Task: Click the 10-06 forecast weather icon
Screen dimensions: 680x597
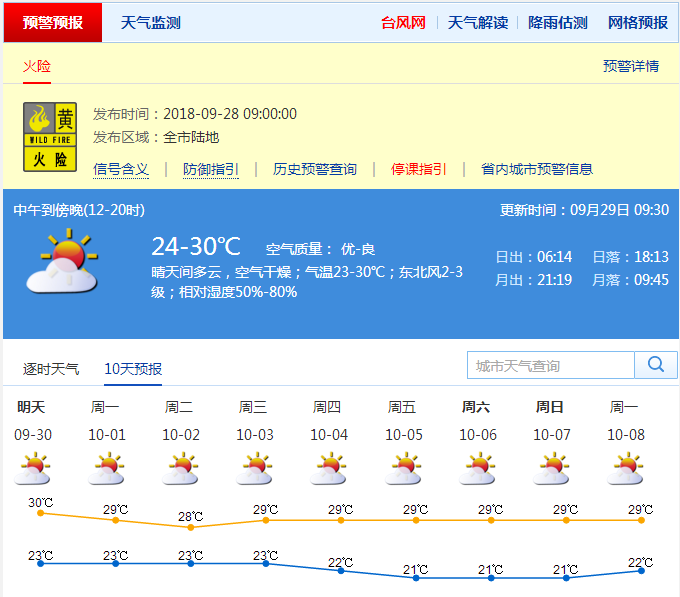Action: pyautogui.click(x=477, y=468)
